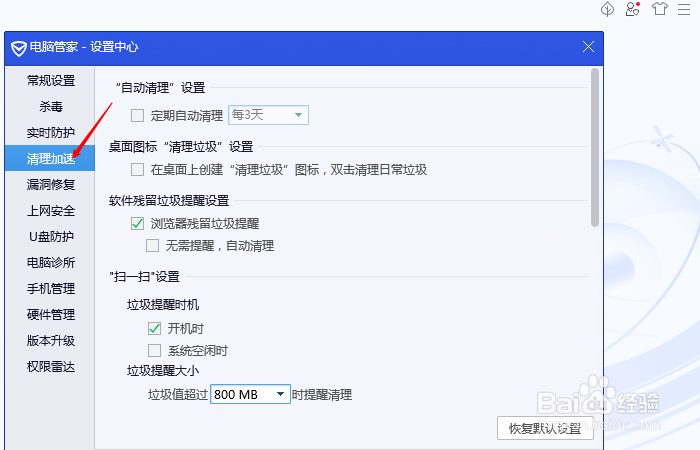Click the 垃圾提醒时机 label
The height and width of the screenshot is (450, 700).
pyautogui.click(x=163, y=305)
